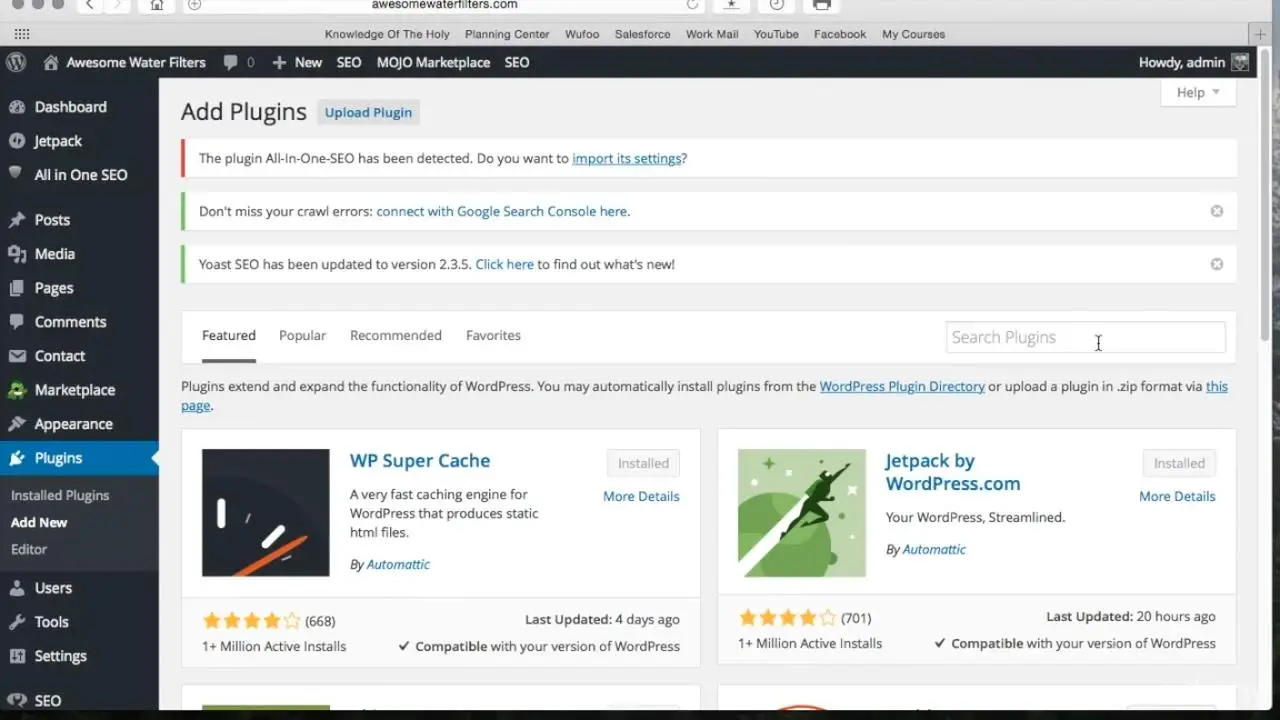This screenshot has width=1280, height=720.
Task: Click the Appearance paintbrush icon
Action: pos(17,424)
